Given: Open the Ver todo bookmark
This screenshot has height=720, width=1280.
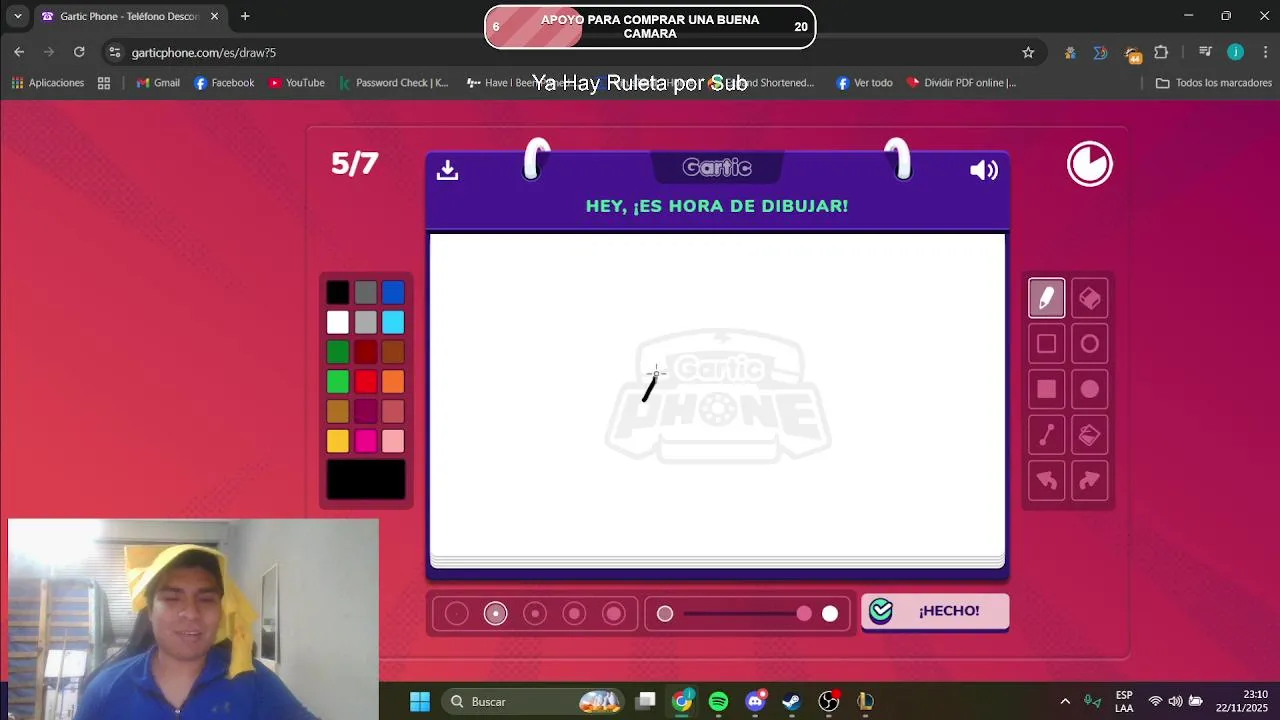Looking at the screenshot, I should [x=864, y=83].
